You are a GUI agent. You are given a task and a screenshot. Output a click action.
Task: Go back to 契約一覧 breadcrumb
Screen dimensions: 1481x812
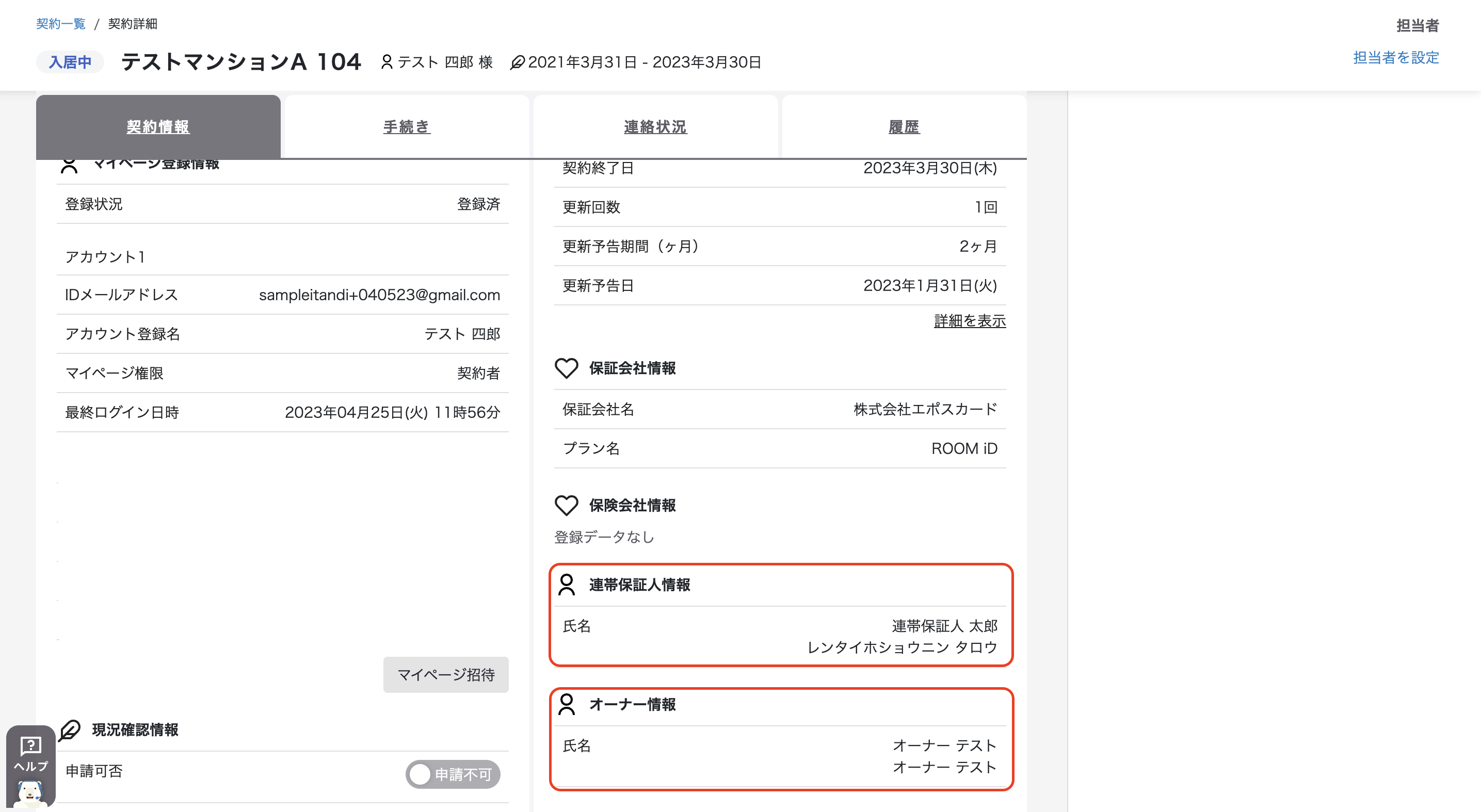(x=61, y=24)
